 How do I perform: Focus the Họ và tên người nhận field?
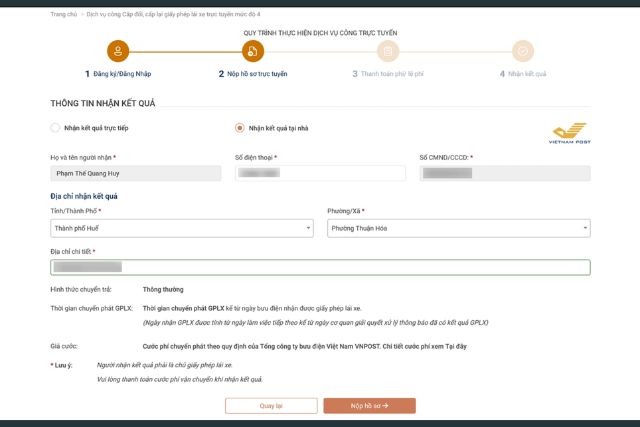coord(136,173)
